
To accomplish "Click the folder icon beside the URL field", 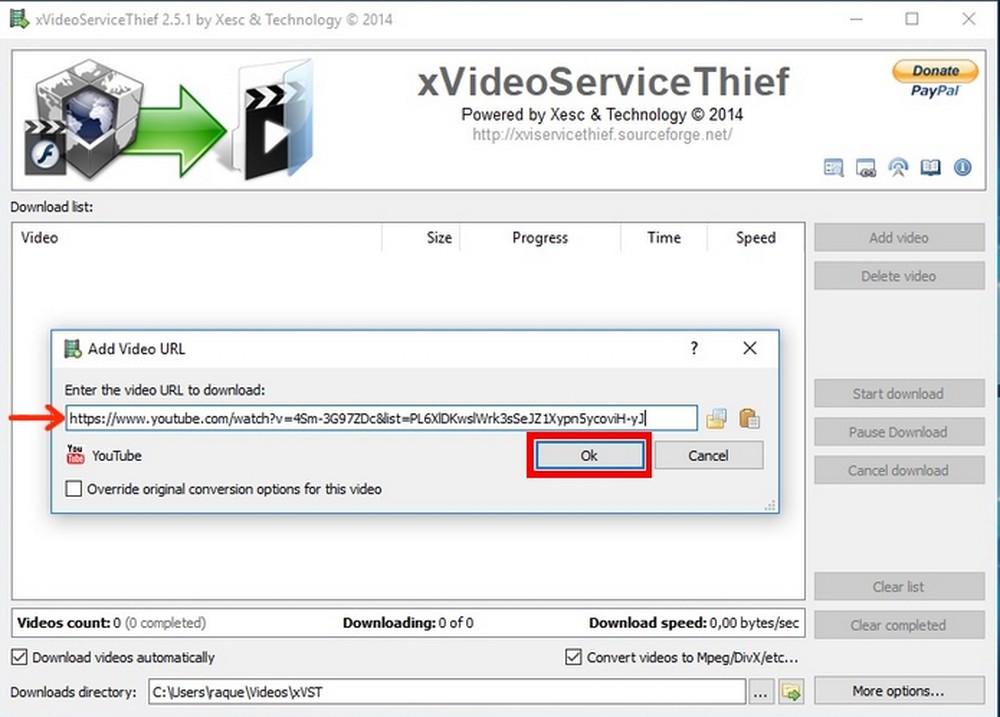I will pos(716,418).
